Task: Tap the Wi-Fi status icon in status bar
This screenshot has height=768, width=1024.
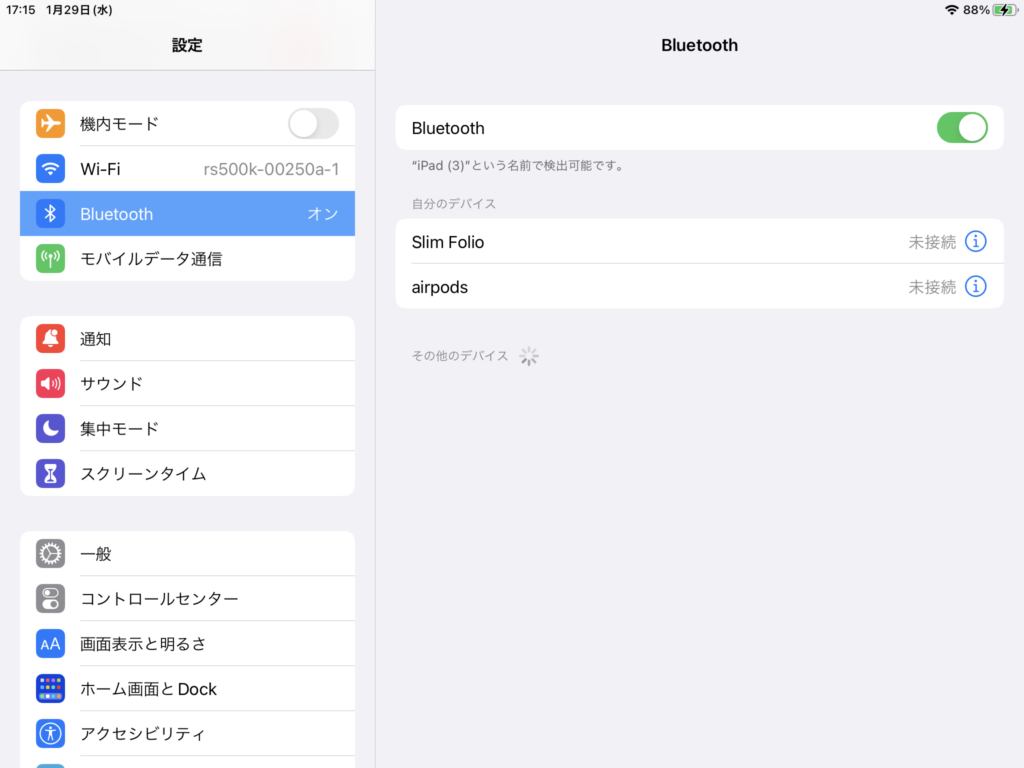Action: tap(952, 10)
